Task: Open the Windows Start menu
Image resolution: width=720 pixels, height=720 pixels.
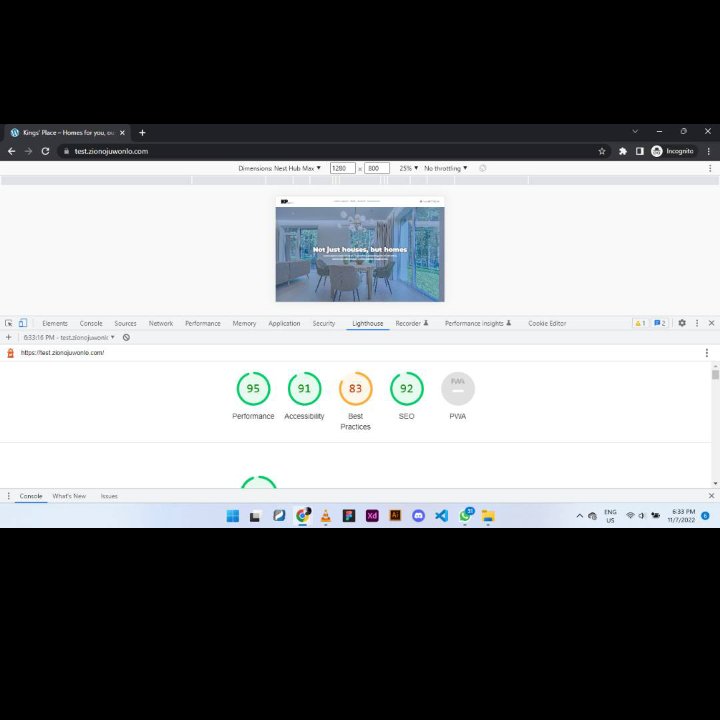Action: point(233,516)
